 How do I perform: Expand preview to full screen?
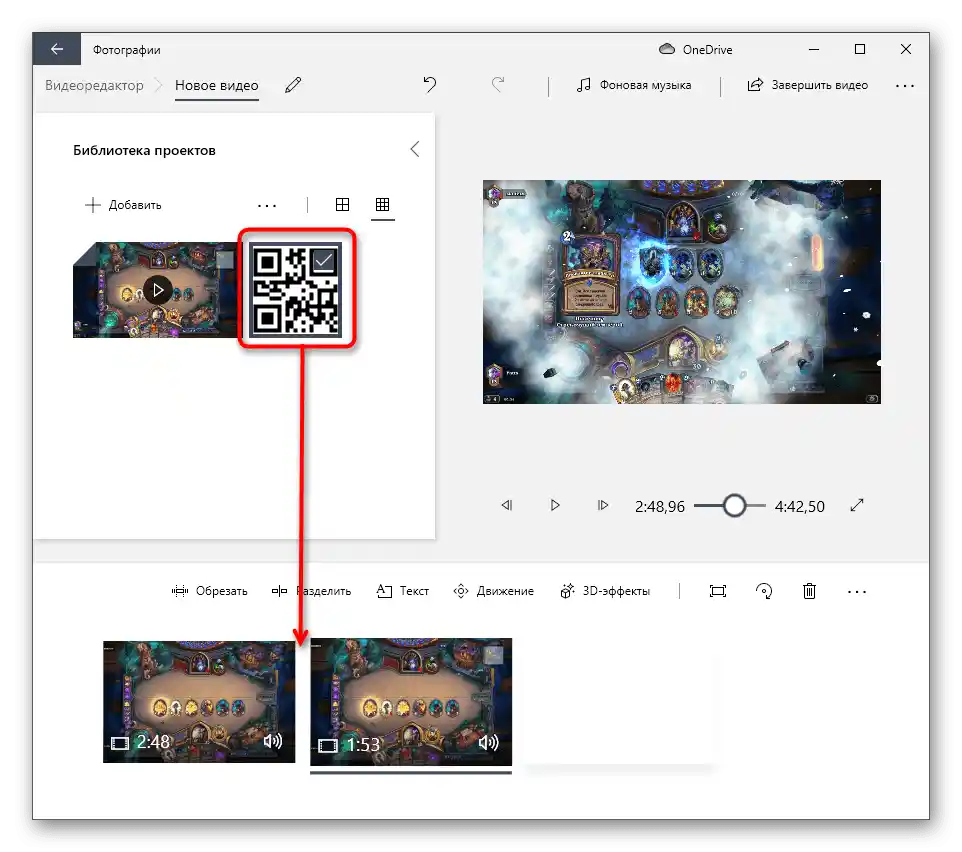pyautogui.click(x=857, y=505)
